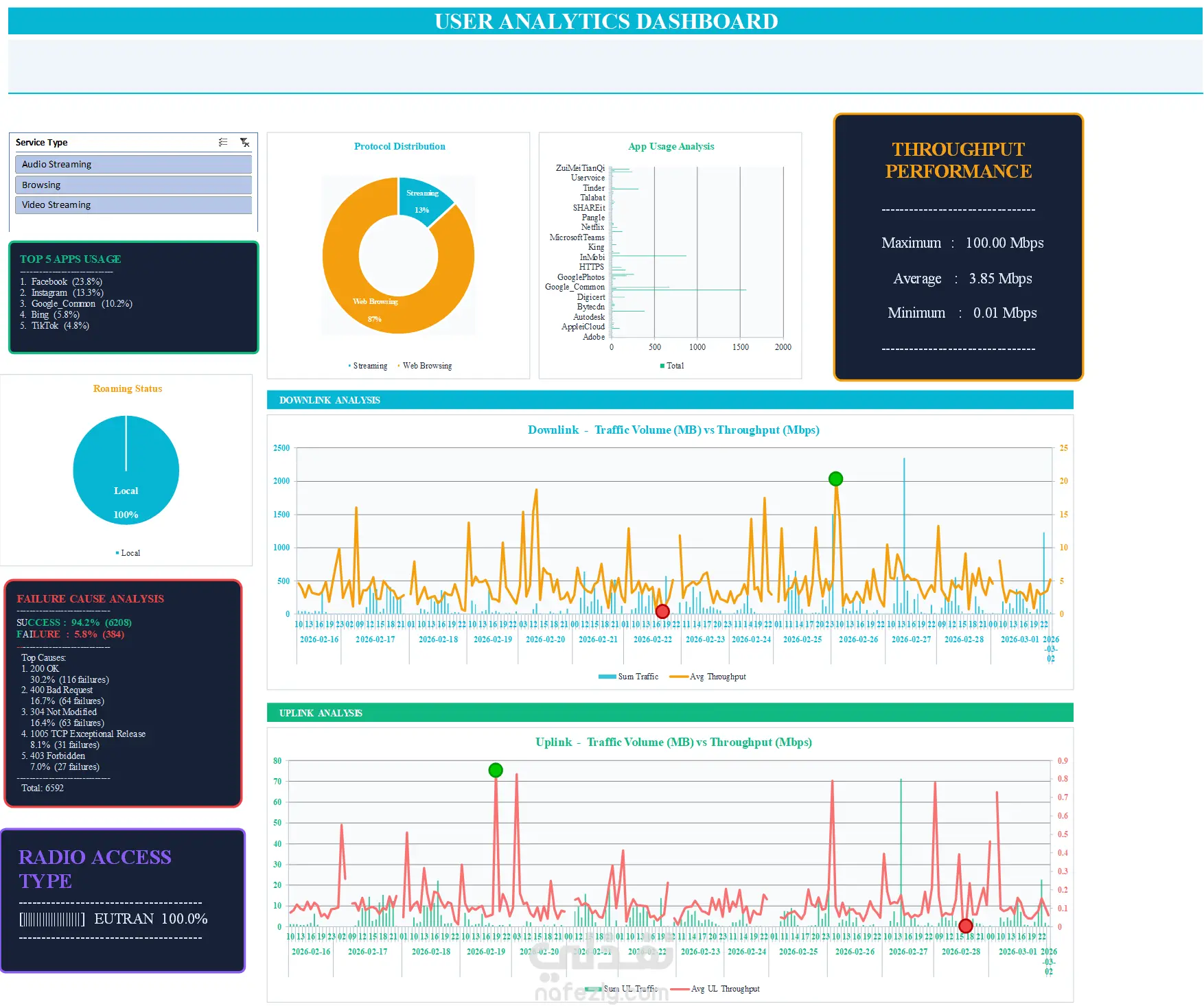The image size is (1204, 1006).
Task: Open the UPLINK ANALYSIS section header
Action: (670, 713)
